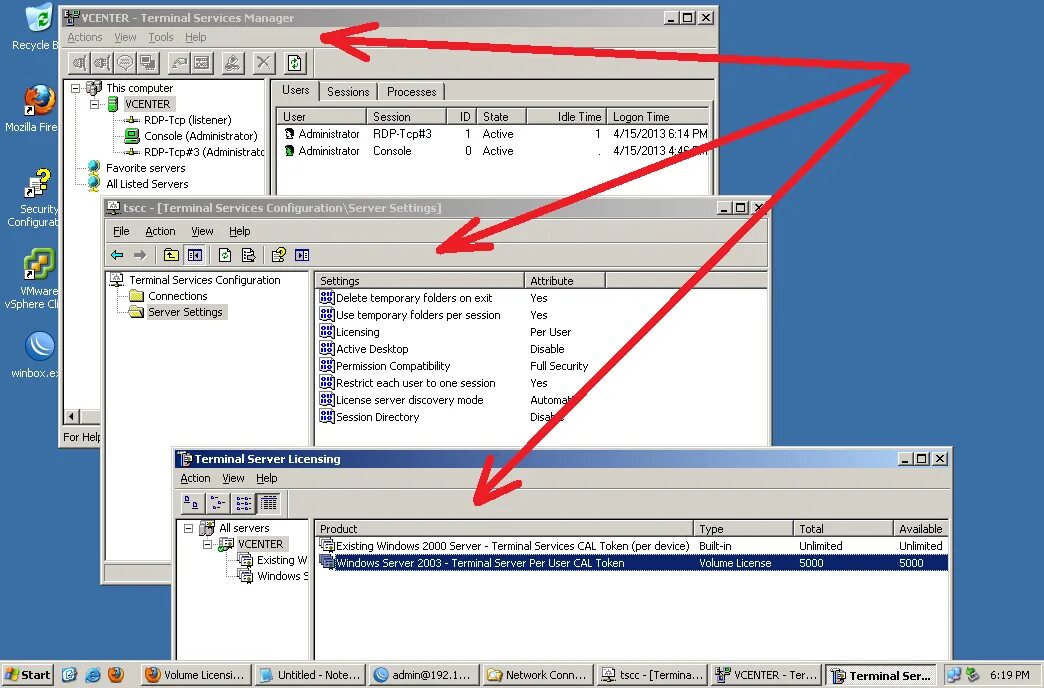
Task: Click the Refresh icon in tscc toolbar
Action: [225, 254]
